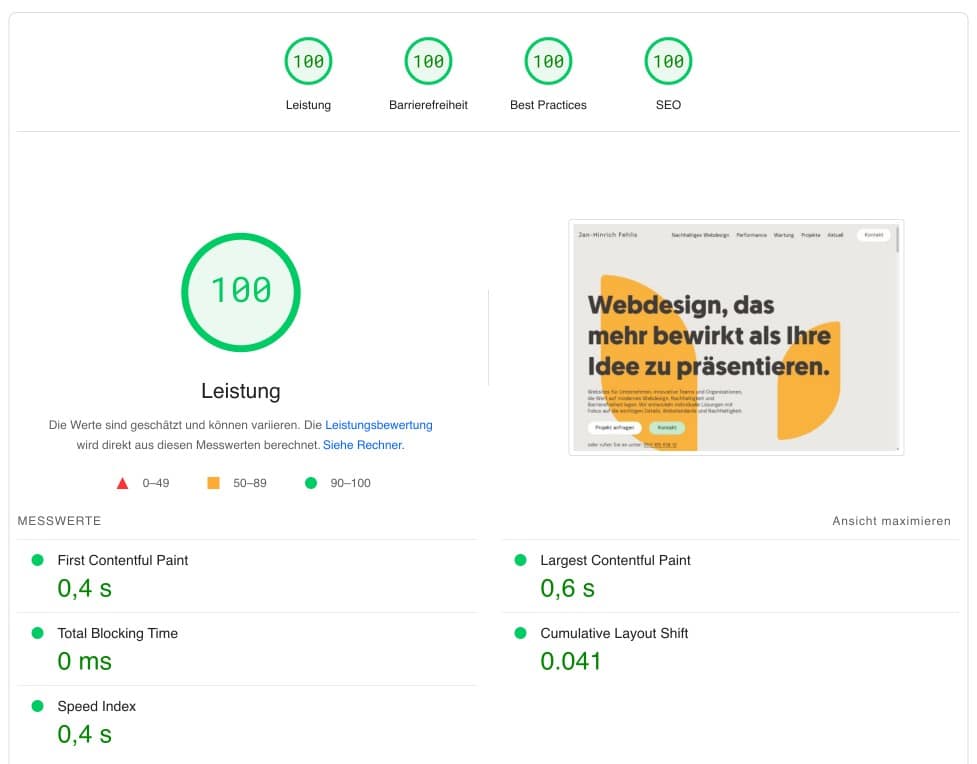Open the Siehe Rechner link

[362, 445]
